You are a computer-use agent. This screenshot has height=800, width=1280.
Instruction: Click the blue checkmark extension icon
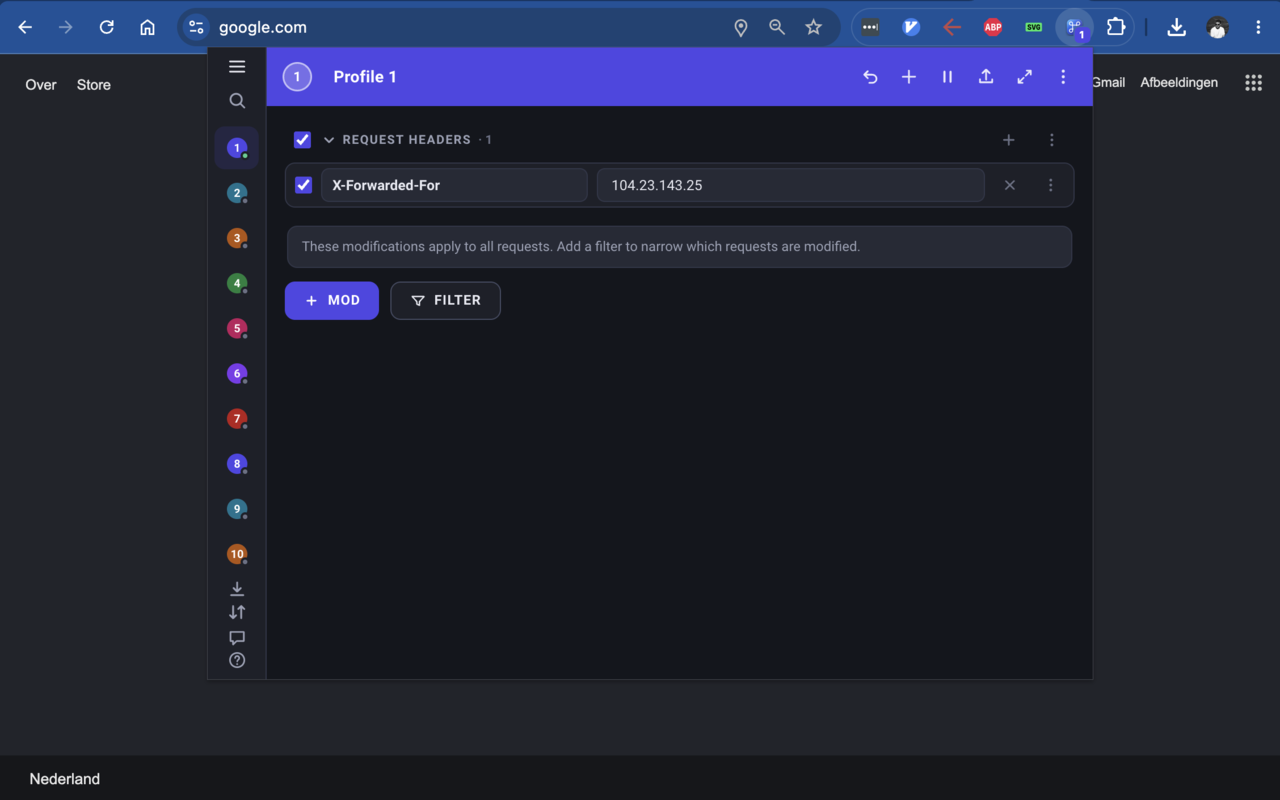(x=911, y=27)
